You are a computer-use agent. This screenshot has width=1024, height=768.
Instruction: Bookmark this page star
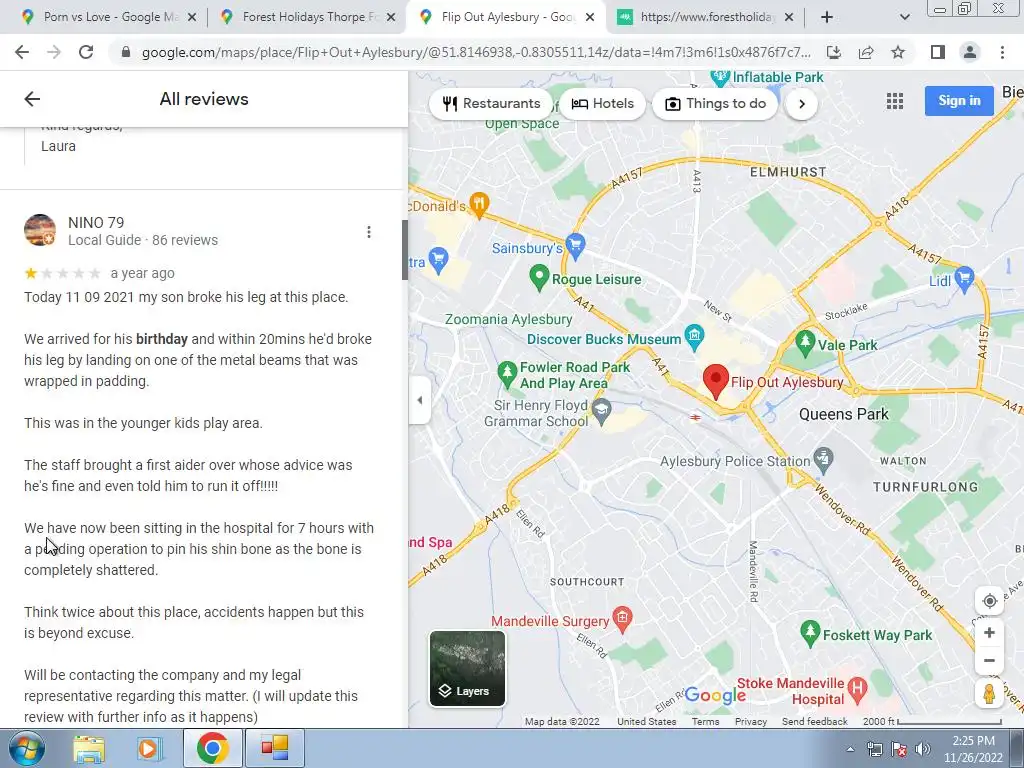pos(898,52)
